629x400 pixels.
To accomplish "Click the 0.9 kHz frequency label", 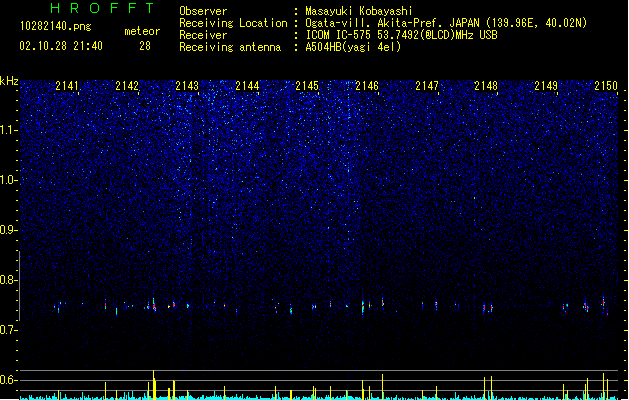I will click(9, 230).
